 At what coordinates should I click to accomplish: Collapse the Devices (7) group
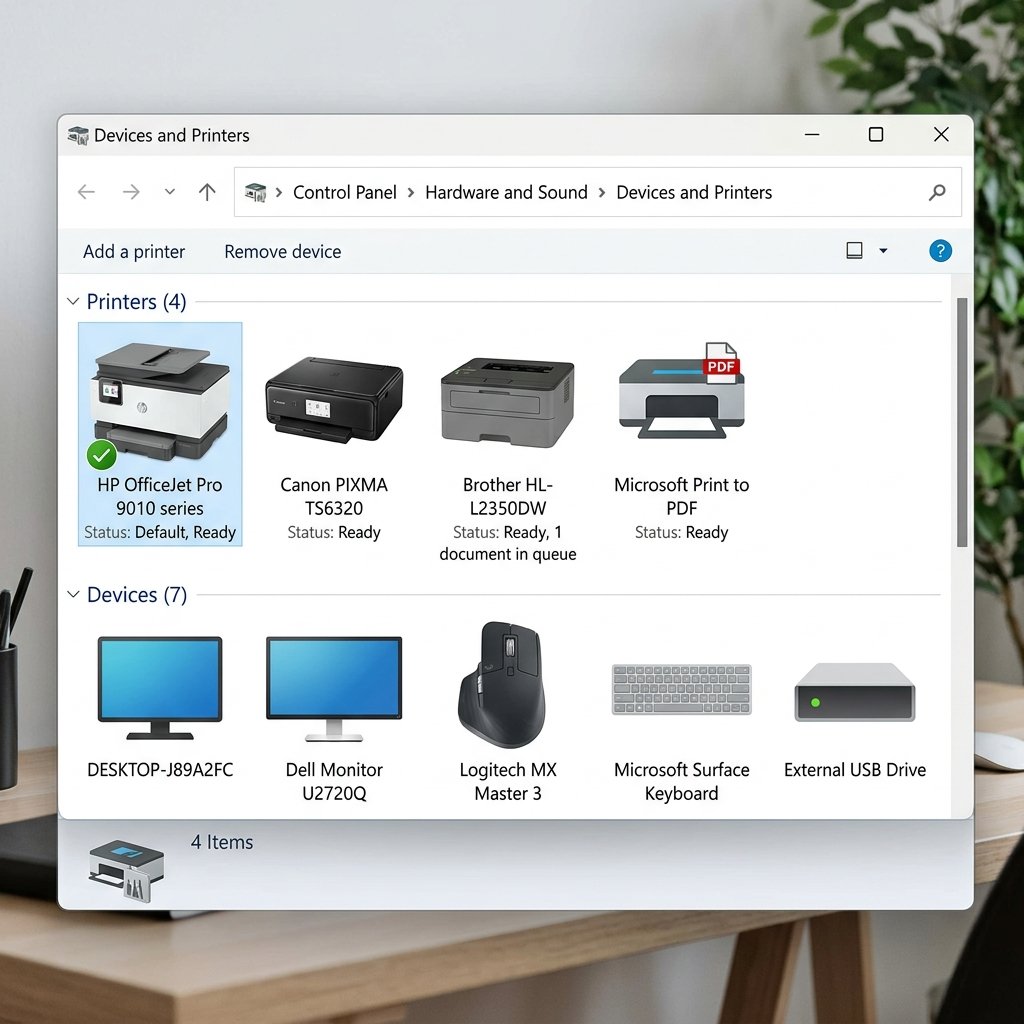click(73, 594)
